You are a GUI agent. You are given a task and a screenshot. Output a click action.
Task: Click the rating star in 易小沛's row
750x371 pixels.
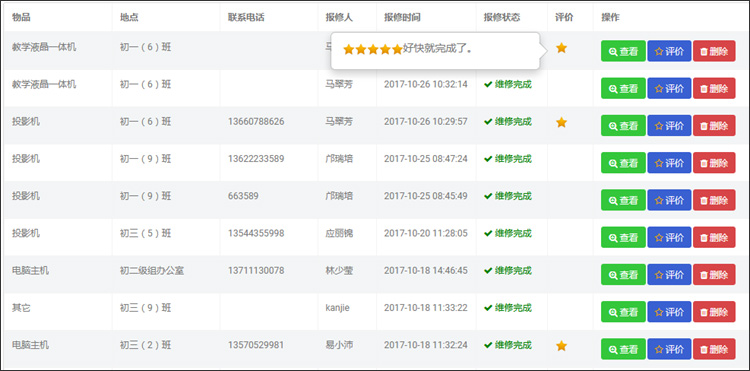[562, 346]
